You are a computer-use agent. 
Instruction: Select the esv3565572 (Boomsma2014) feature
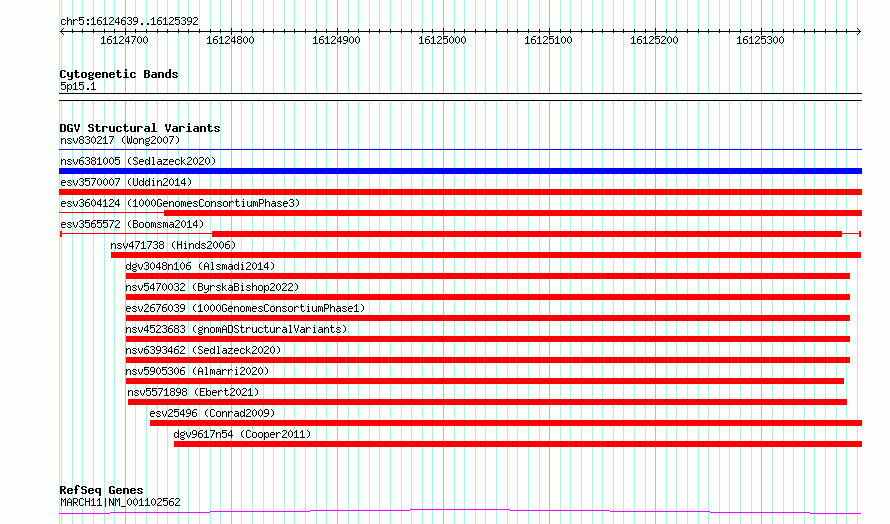tap(132, 224)
